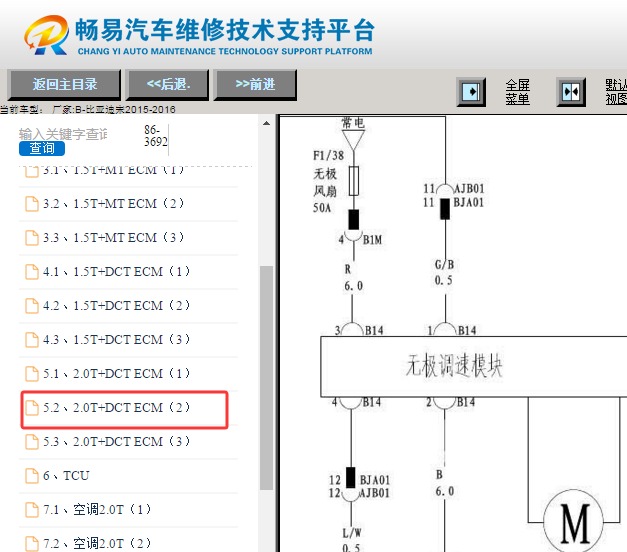Click the B1M connector label

372,240
